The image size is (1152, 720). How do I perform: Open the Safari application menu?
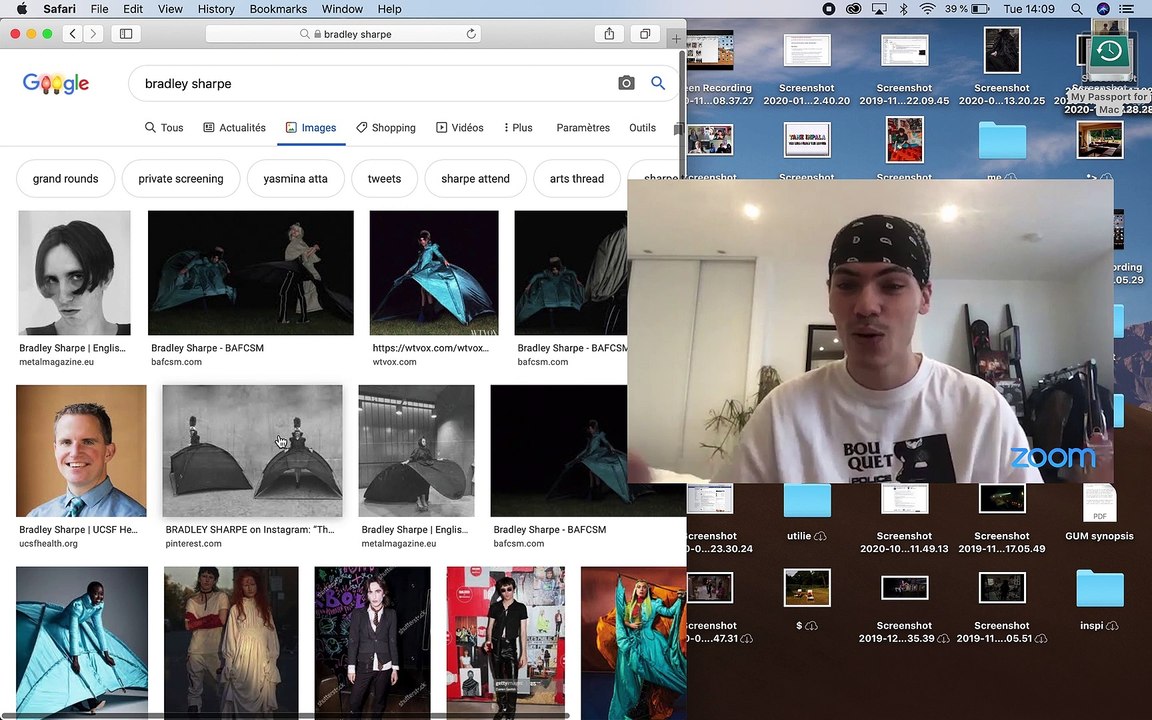coord(60,9)
